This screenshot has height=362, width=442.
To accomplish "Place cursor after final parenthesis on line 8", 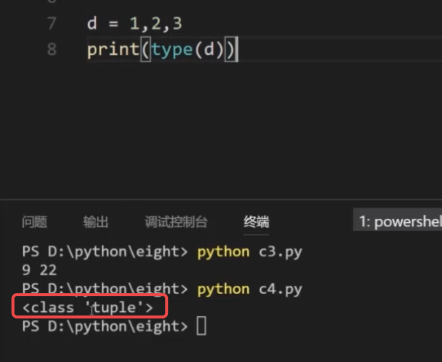I will (x=238, y=50).
